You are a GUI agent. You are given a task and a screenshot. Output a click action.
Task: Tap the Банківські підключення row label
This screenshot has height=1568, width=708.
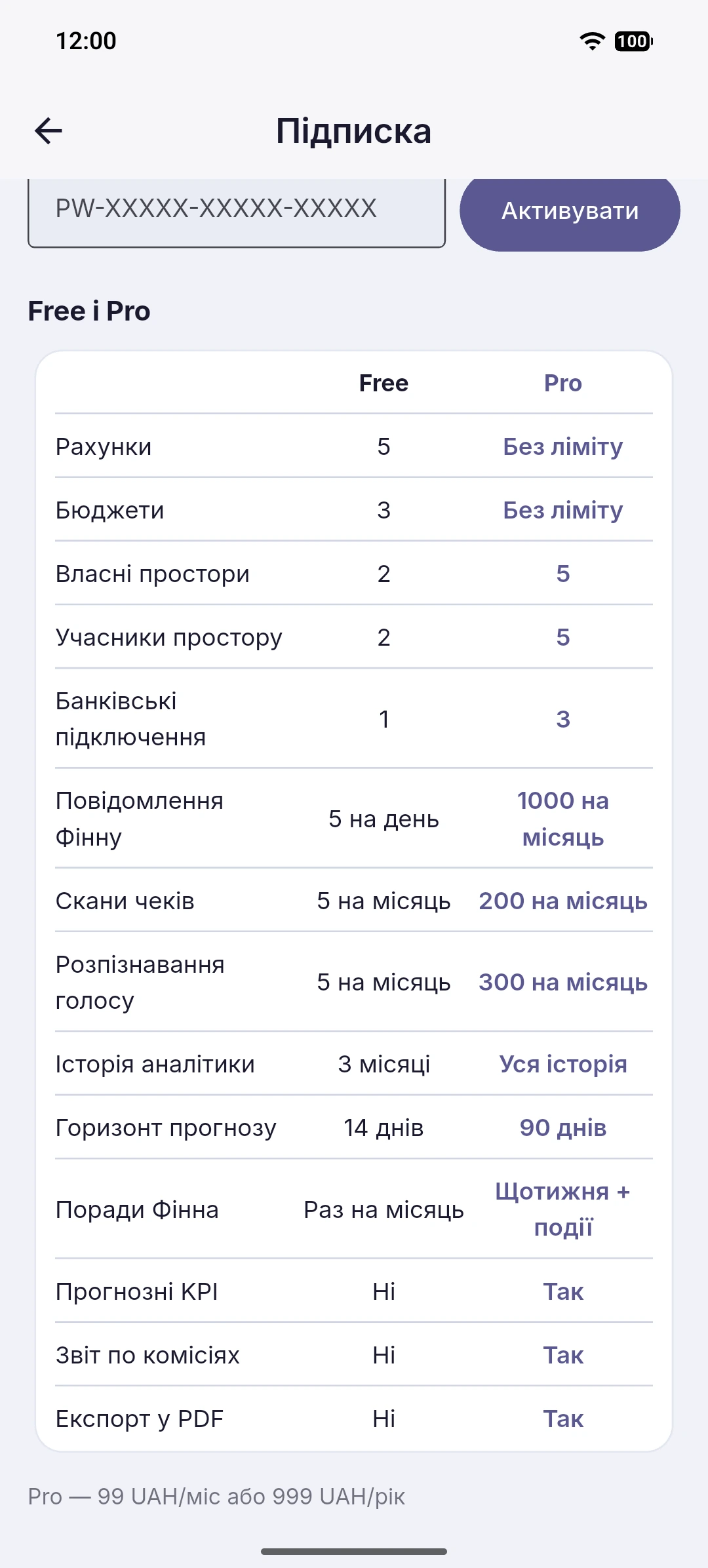point(130,719)
